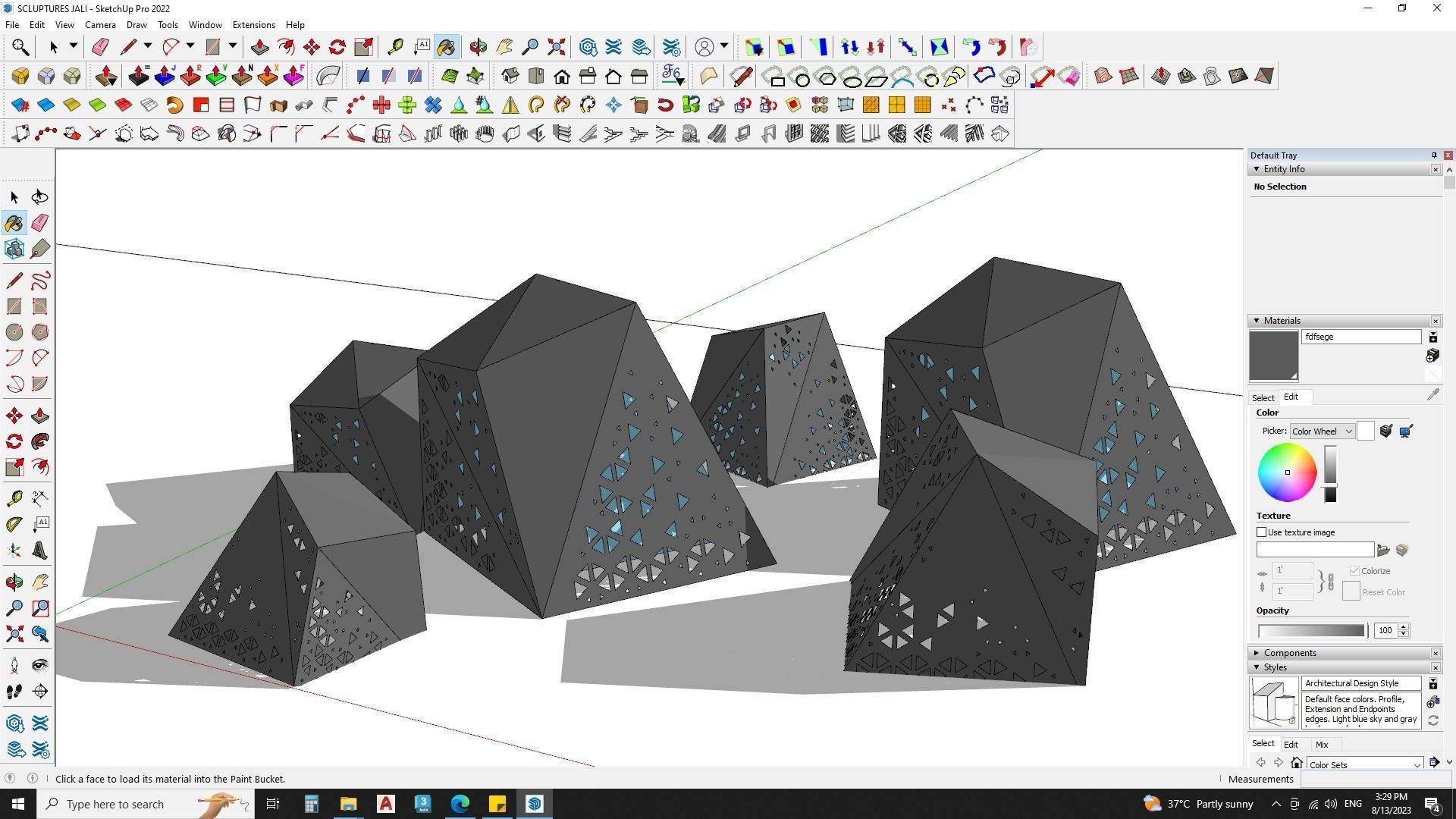Activate the Orbit tool in top toolbar
This screenshot has height=819, width=1456.
(x=478, y=47)
